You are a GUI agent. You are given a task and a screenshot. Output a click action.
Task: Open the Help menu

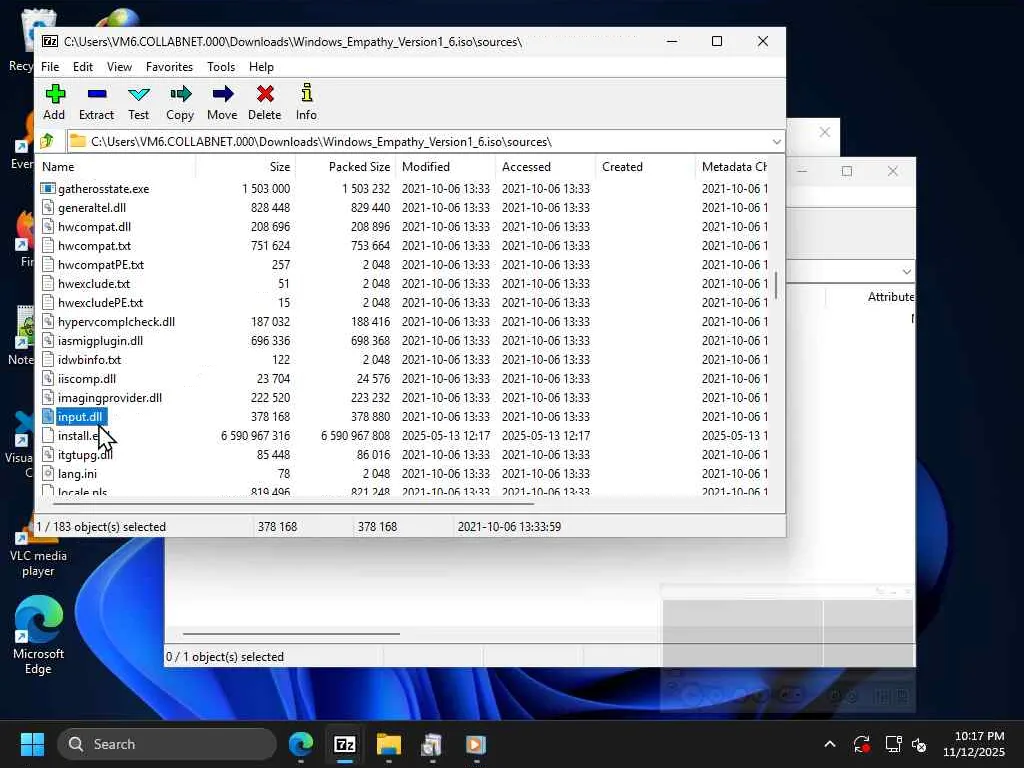(261, 67)
